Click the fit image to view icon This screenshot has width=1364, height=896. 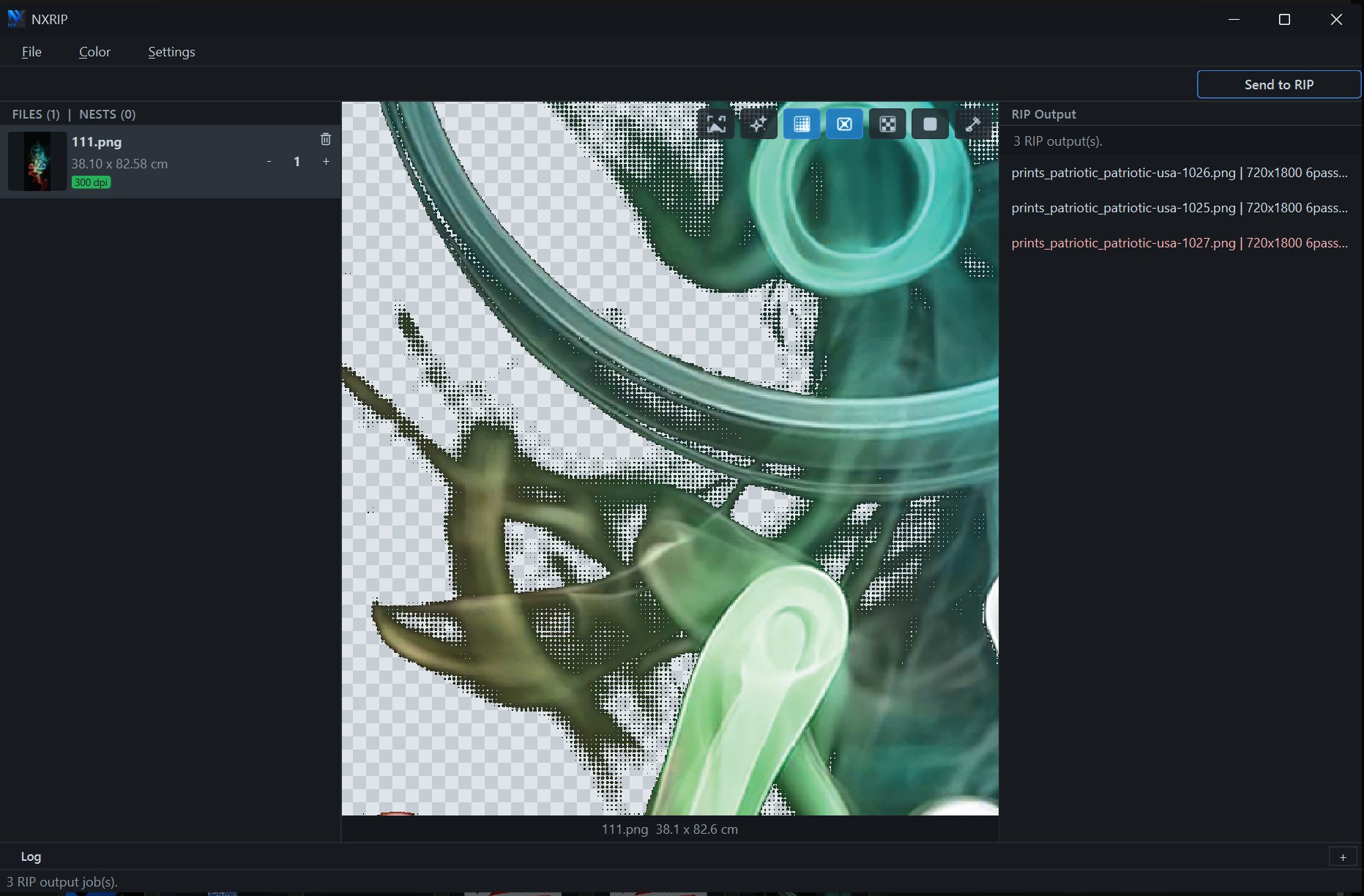(x=716, y=124)
